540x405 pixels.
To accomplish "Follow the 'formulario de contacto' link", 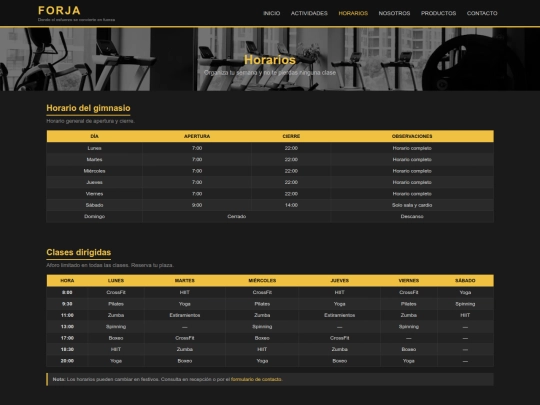I will [x=256, y=379].
